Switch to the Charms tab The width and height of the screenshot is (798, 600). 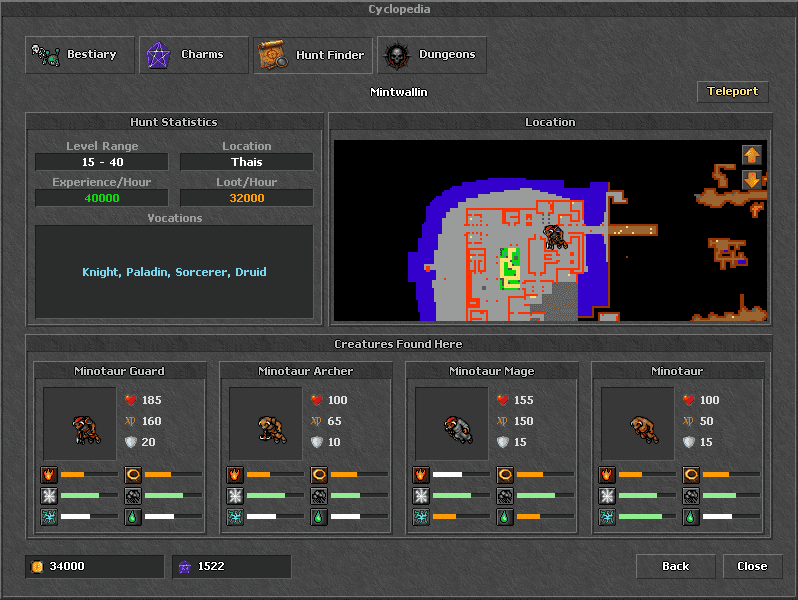tap(194, 55)
